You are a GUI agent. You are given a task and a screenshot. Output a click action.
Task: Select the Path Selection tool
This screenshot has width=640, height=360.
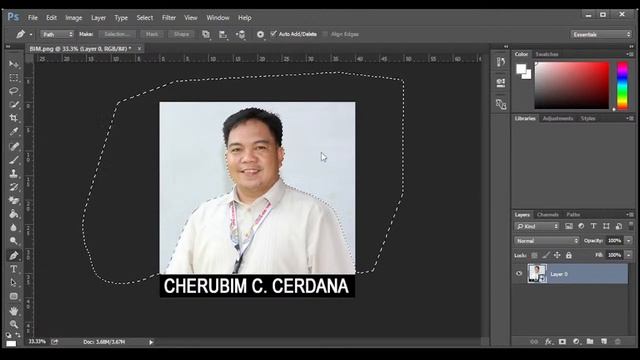pos(13,282)
